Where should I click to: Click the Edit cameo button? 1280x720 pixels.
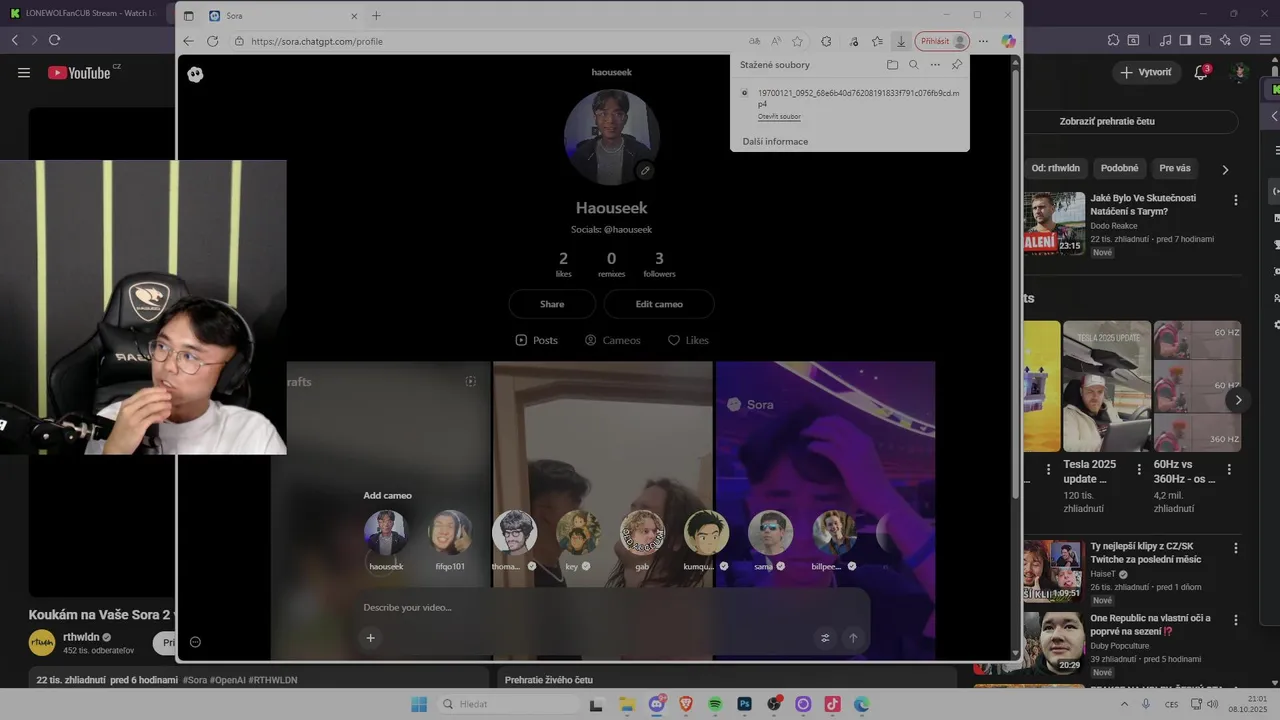(x=659, y=304)
